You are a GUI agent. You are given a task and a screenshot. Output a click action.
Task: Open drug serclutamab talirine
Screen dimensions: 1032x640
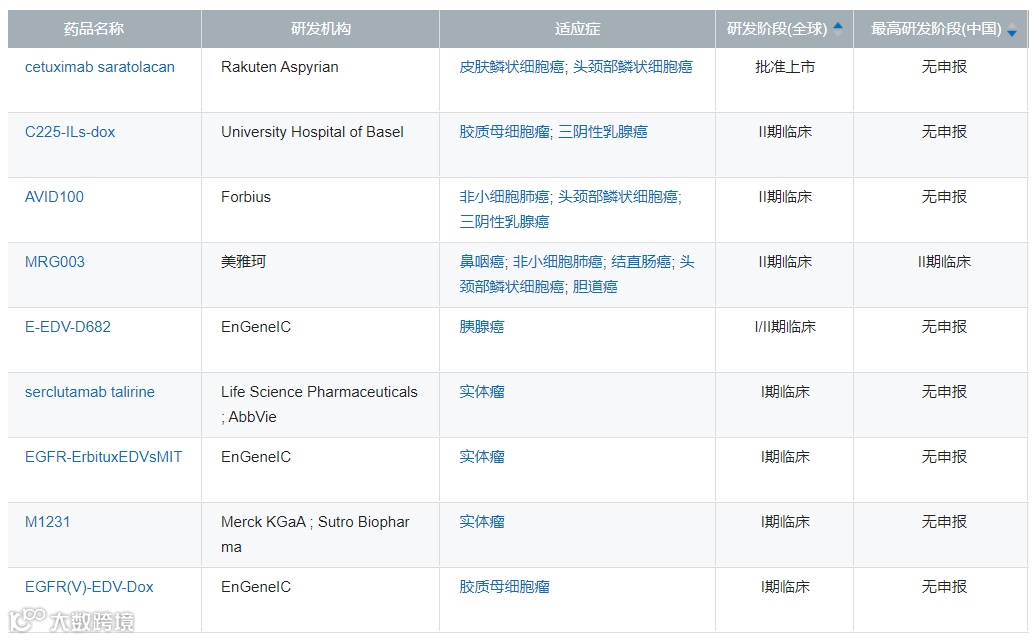coord(90,392)
